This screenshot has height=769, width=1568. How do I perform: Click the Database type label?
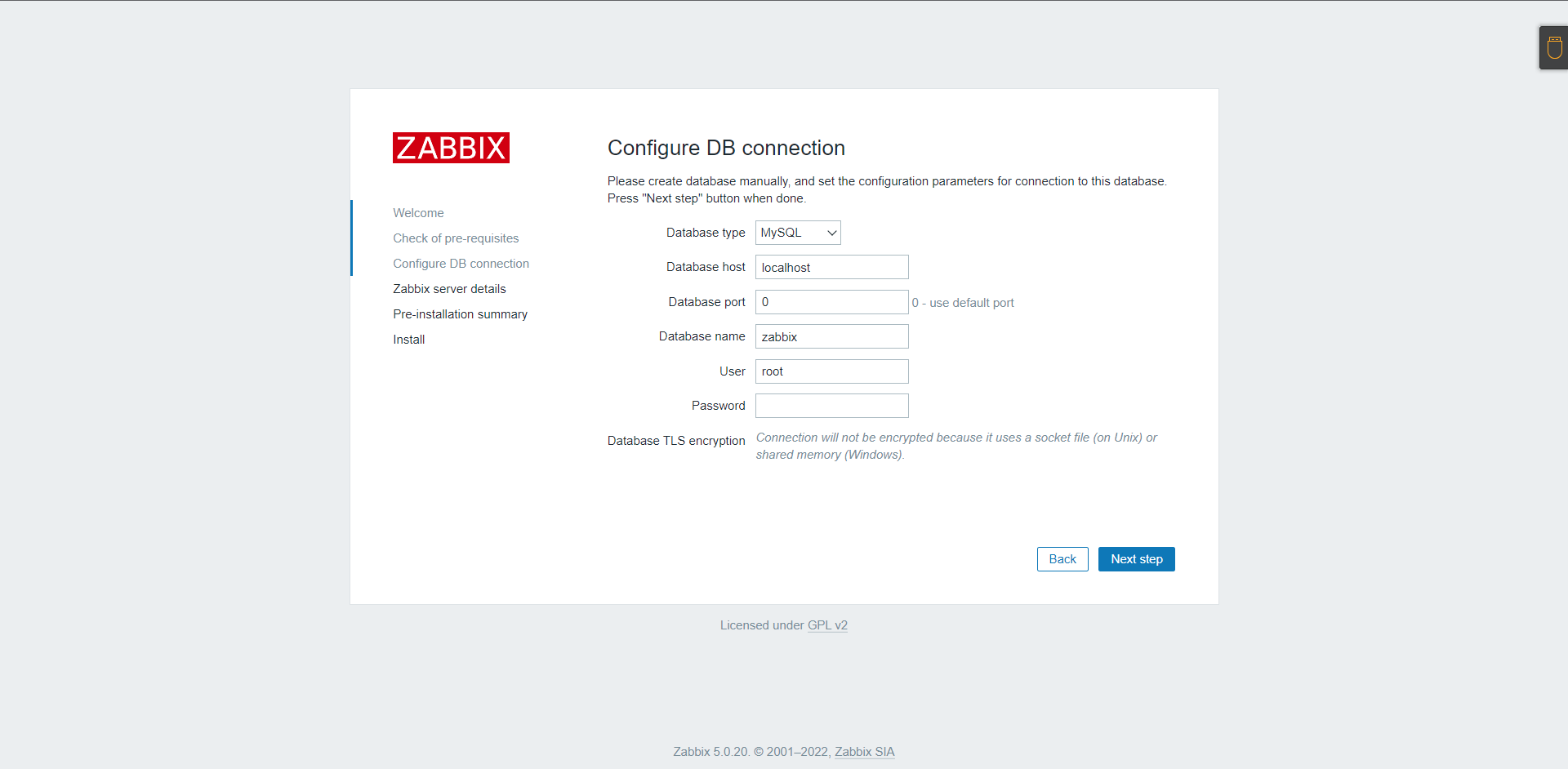pyautogui.click(x=706, y=233)
